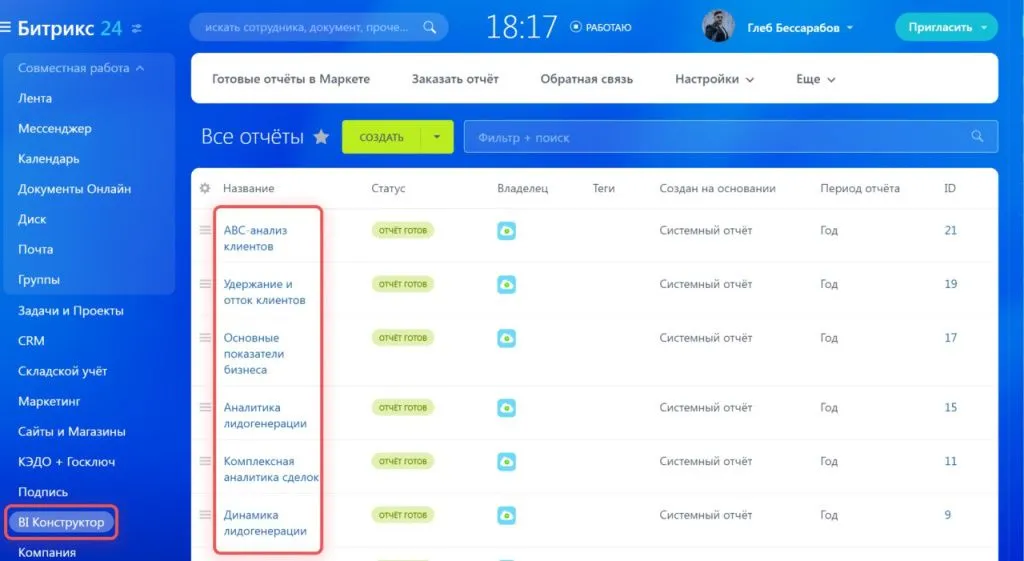Expand the Настройки dropdown menu

tap(714, 79)
